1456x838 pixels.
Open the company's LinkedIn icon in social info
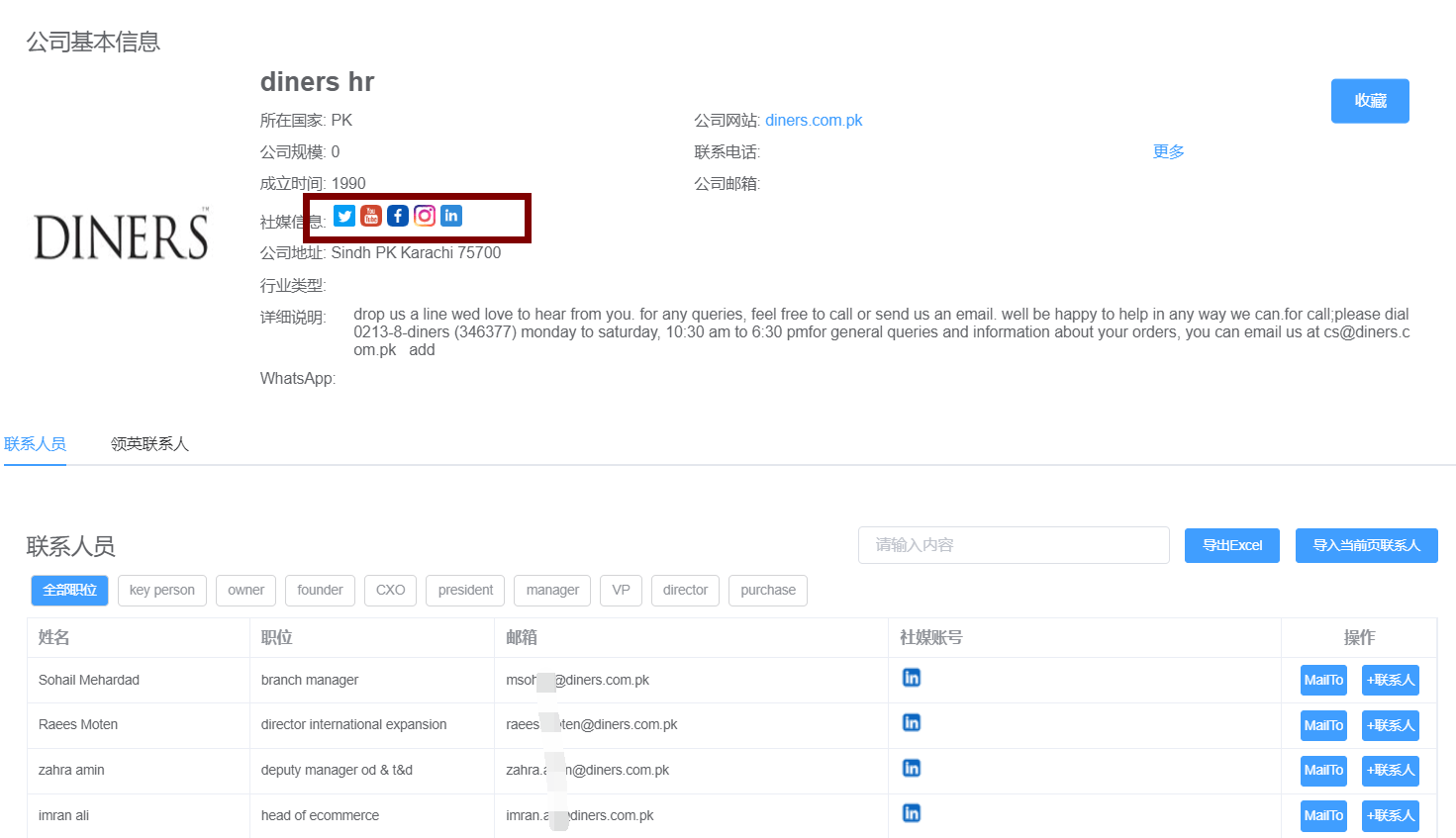[x=451, y=216]
